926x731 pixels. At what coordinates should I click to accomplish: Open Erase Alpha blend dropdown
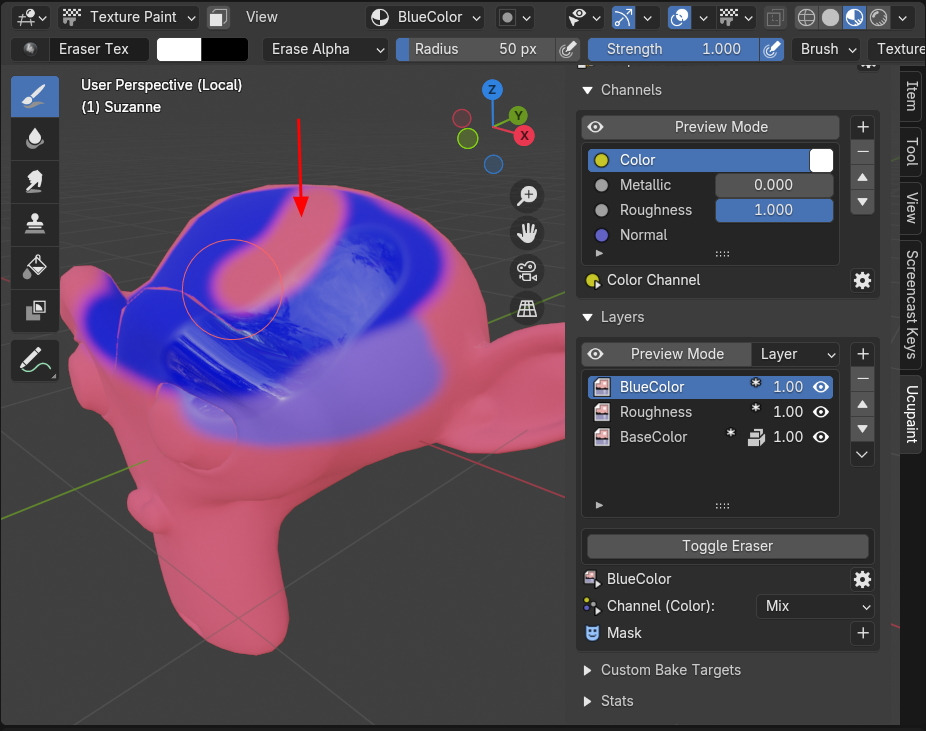[x=325, y=49]
